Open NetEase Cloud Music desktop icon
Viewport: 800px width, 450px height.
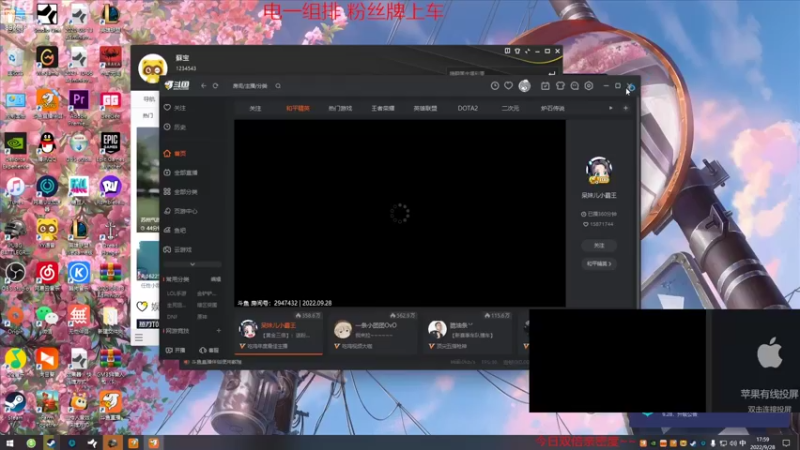point(47,273)
